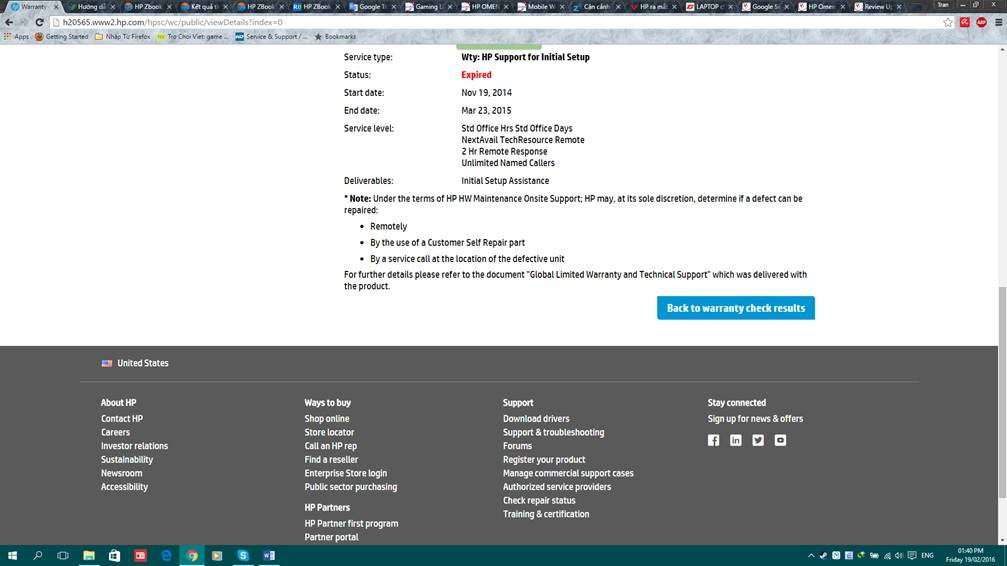1007x566 pixels.
Task: Open the Apps shortcut in bookmarks bar
Action: pos(17,37)
